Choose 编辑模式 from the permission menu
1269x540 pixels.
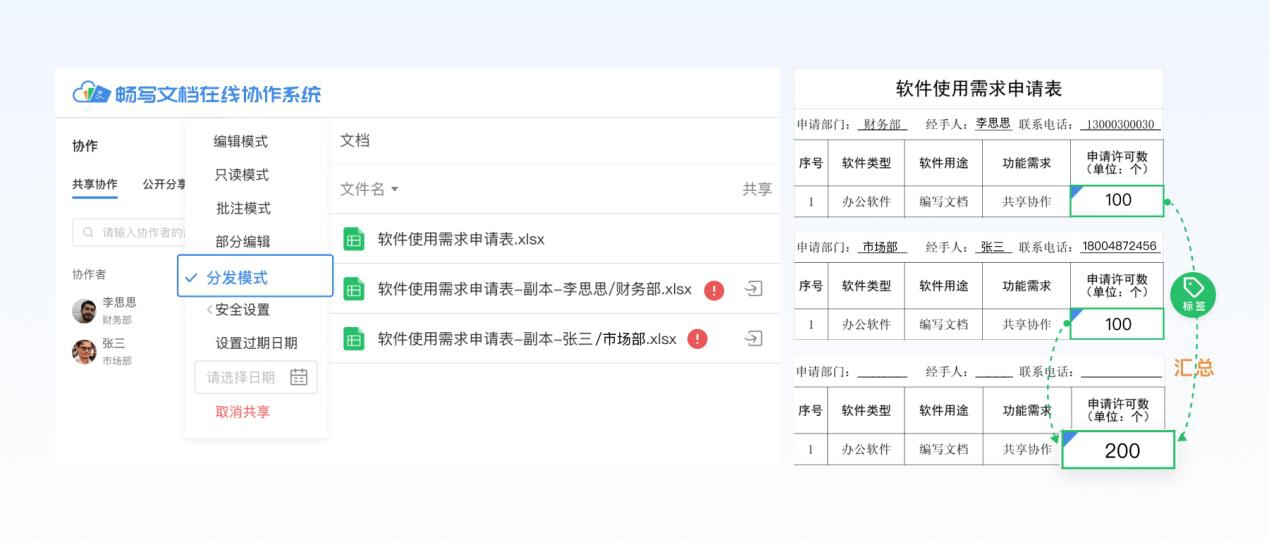241,142
